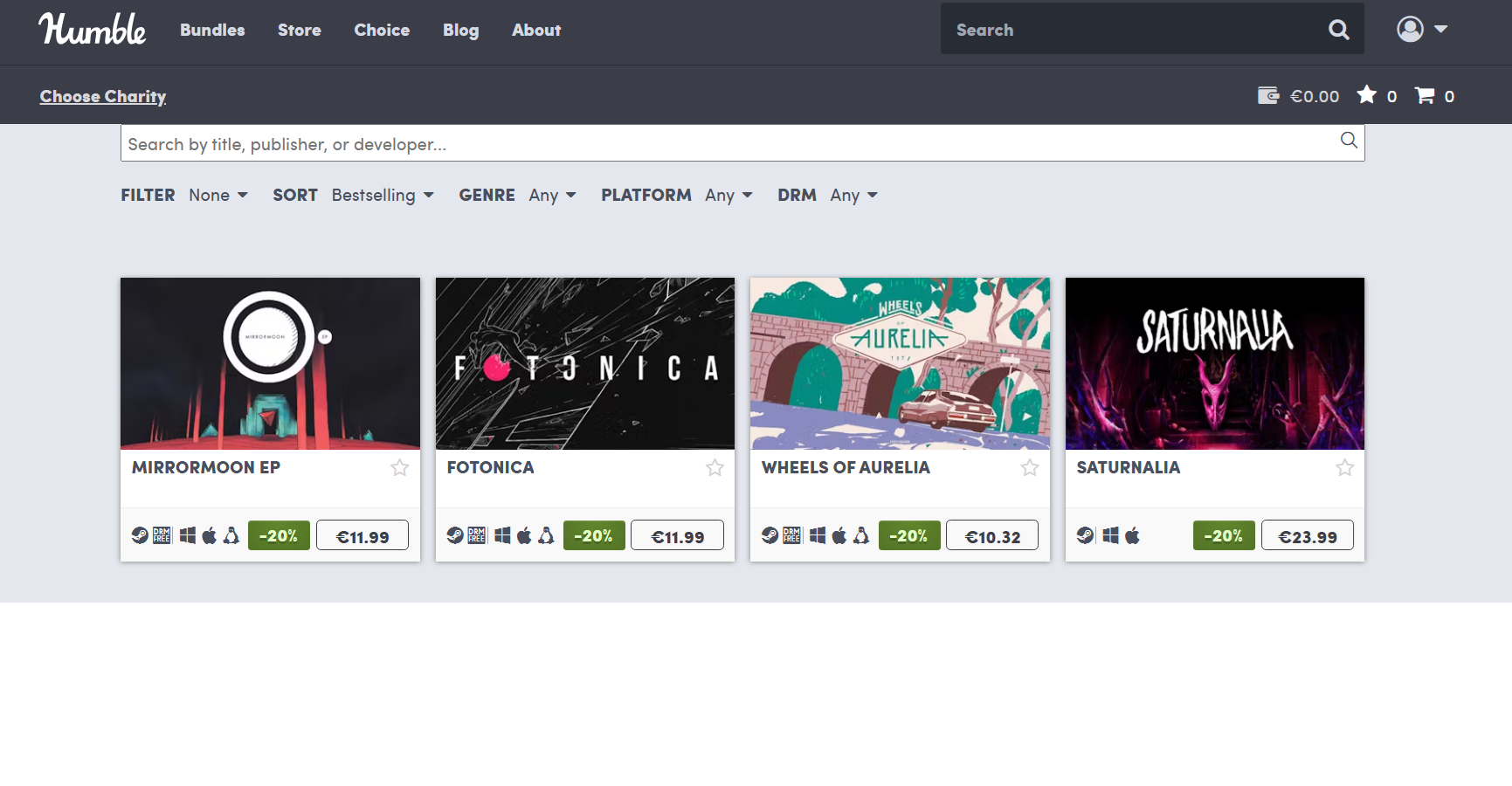Click the header search magnifier icon

point(1338,30)
